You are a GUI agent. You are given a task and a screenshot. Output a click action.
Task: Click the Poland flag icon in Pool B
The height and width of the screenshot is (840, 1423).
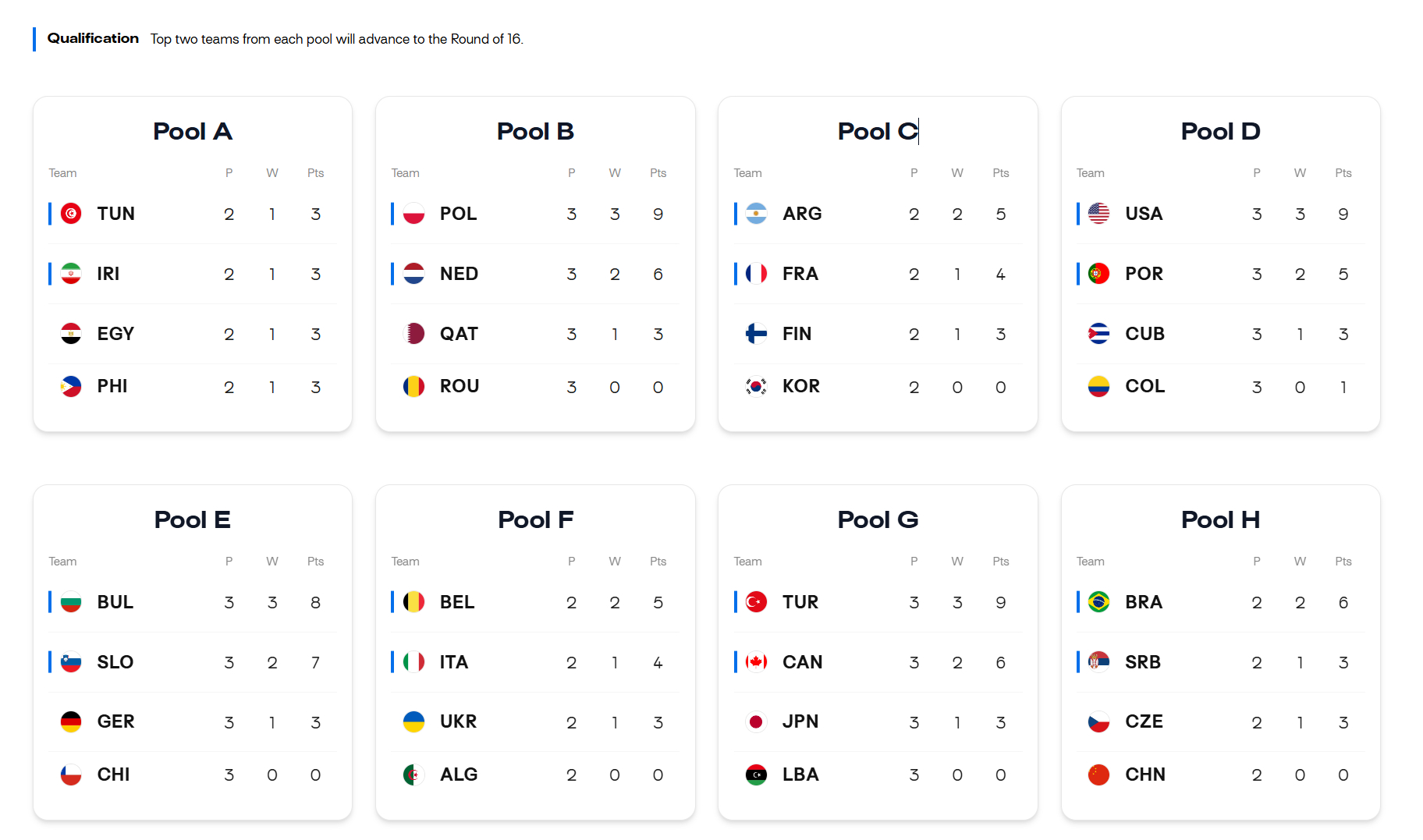pos(413,214)
